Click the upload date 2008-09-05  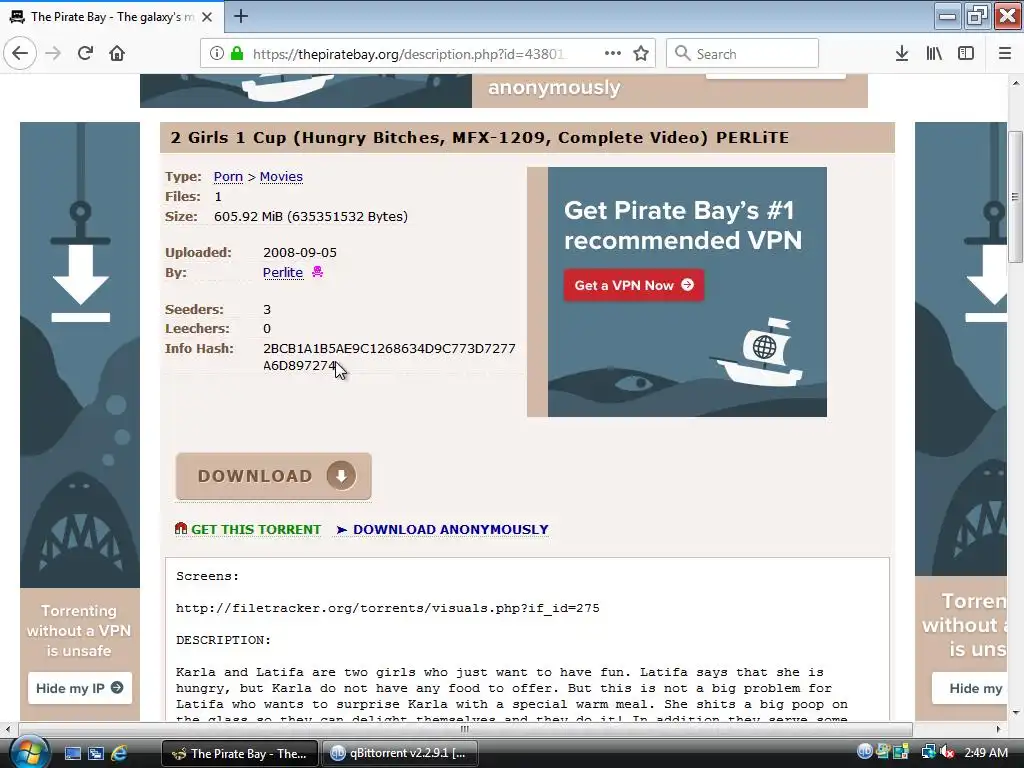(x=300, y=252)
